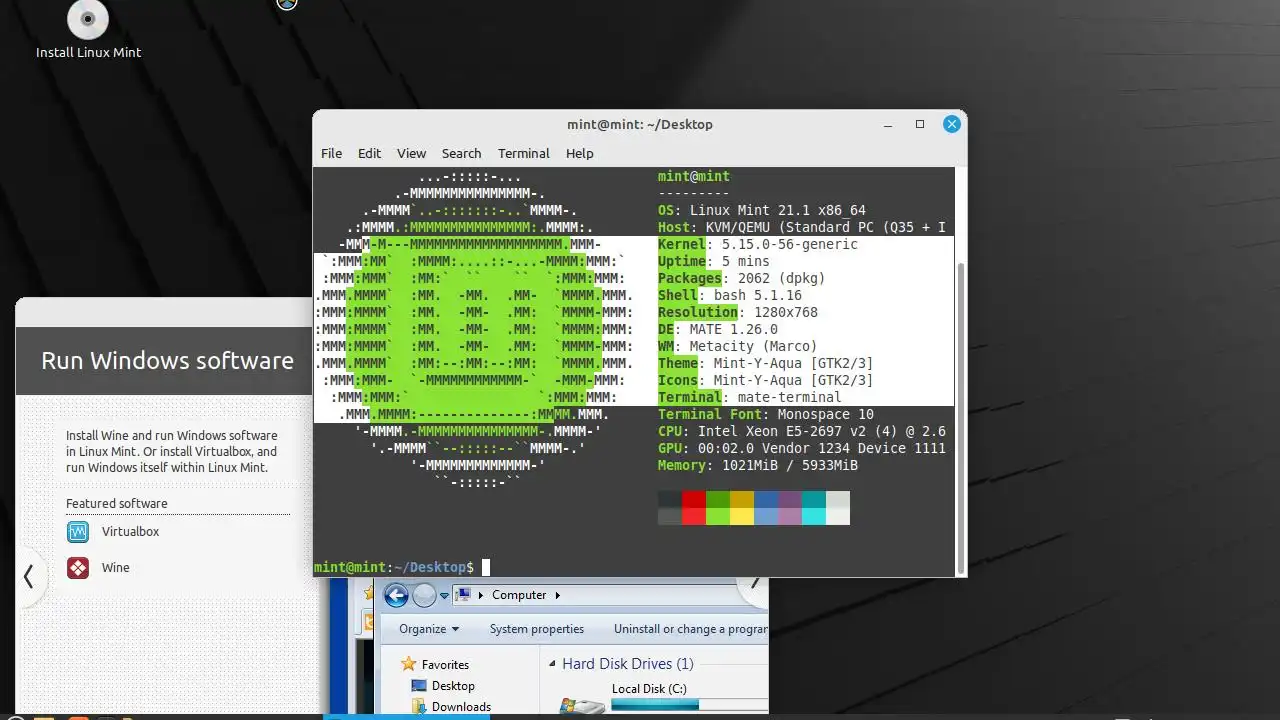Go to previous slide in installer slideshow

point(29,576)
